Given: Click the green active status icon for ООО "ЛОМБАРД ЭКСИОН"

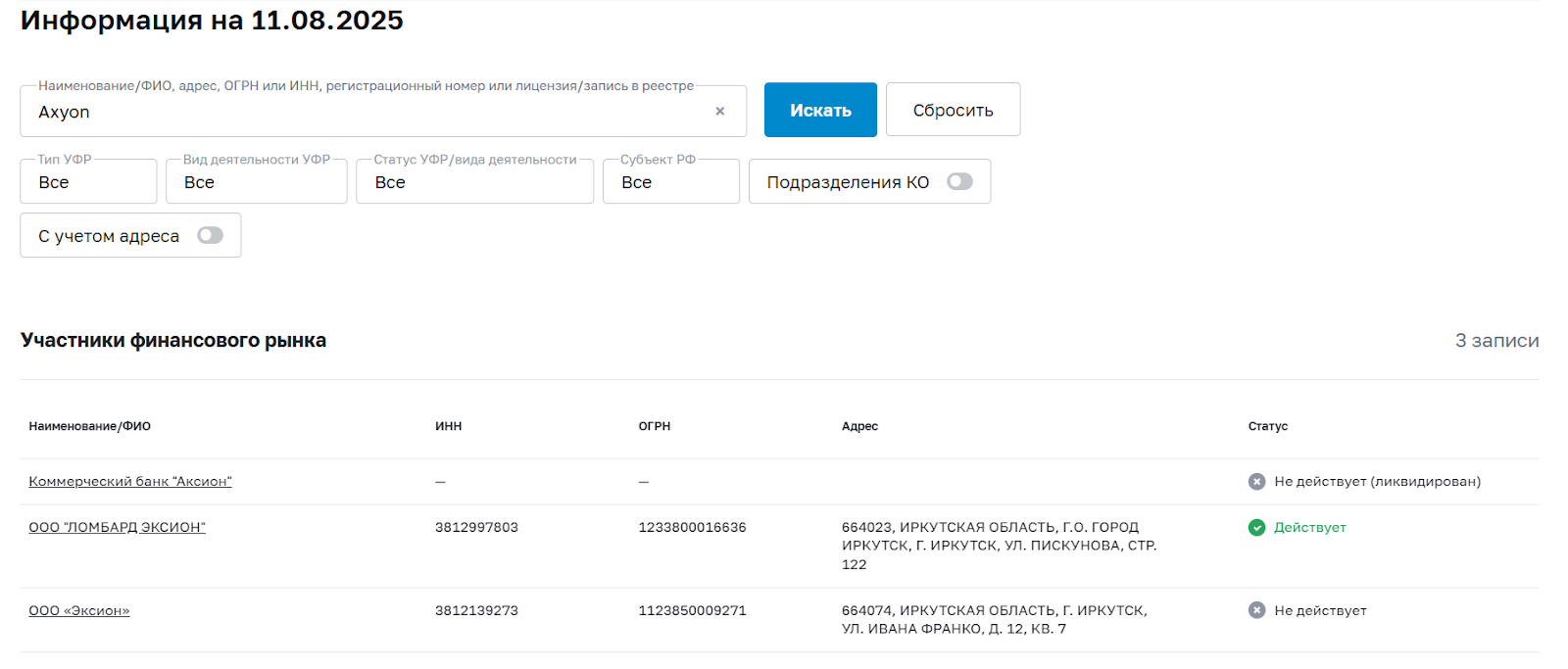Looking at the screenshot, I should coord(1256,528).
